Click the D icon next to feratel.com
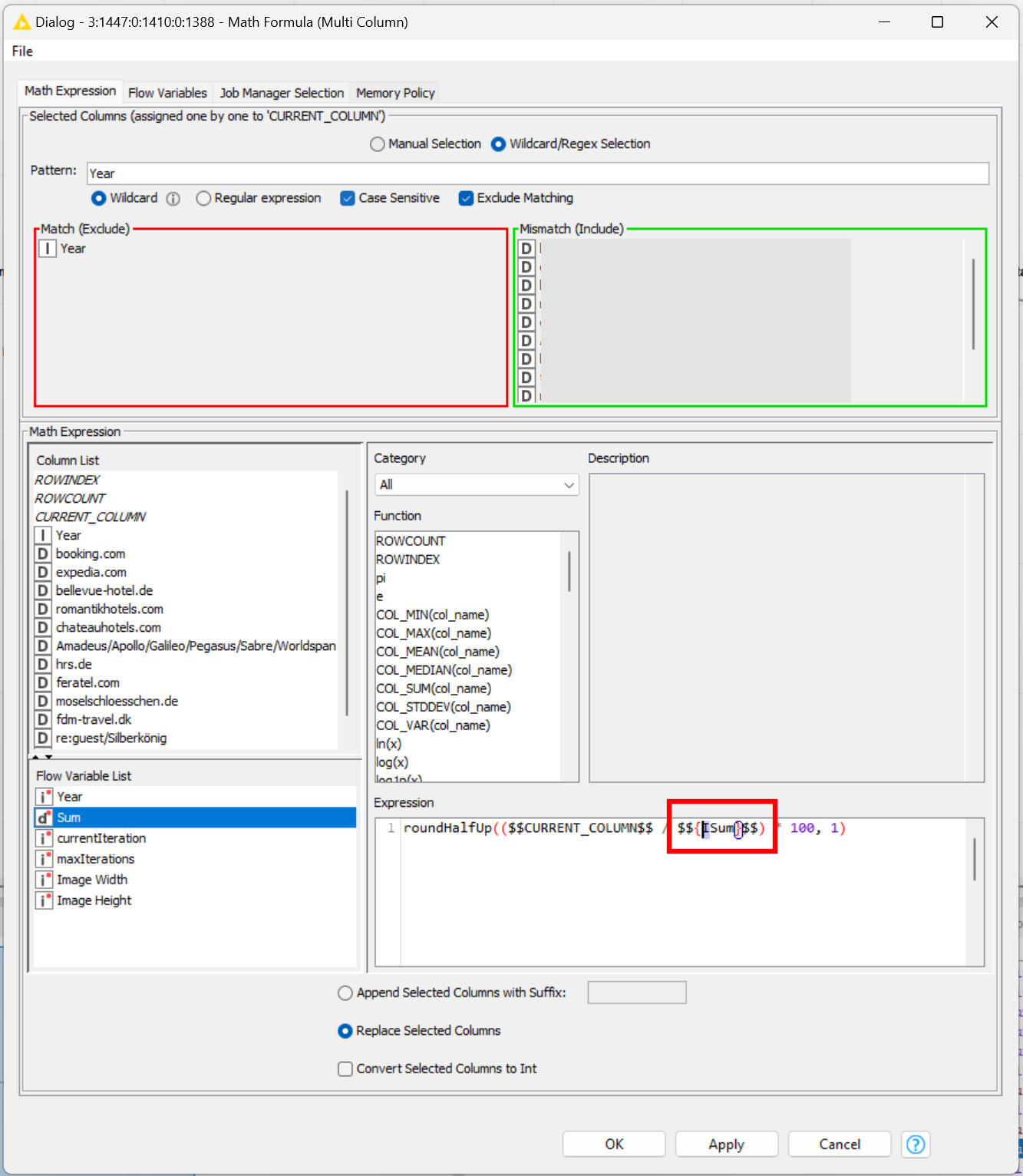Viewport: 1023px width, 1176px height. (43, 682)
